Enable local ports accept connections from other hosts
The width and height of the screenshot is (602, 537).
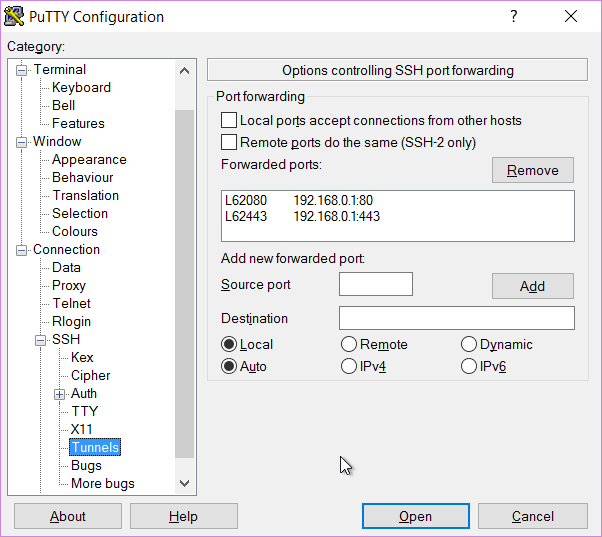click(x=229, y=120)
